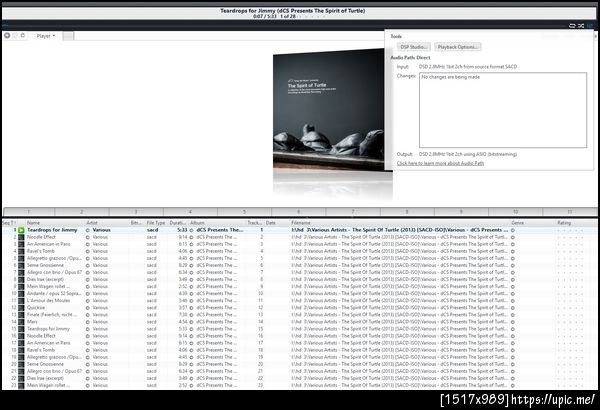
Task: Select the Quickie track in row 12
Action: 36,307
